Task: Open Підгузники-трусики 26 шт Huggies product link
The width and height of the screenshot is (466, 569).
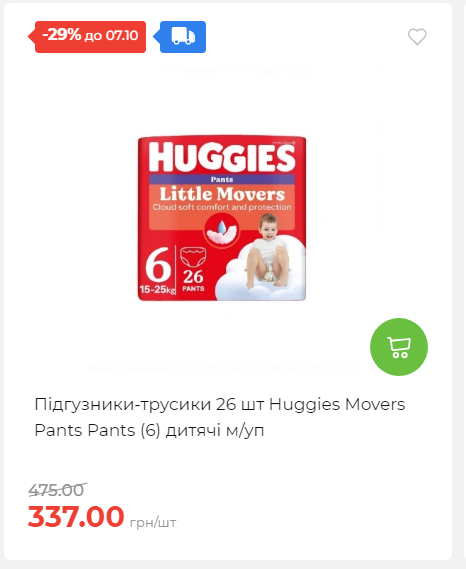Action: [220, 404]
